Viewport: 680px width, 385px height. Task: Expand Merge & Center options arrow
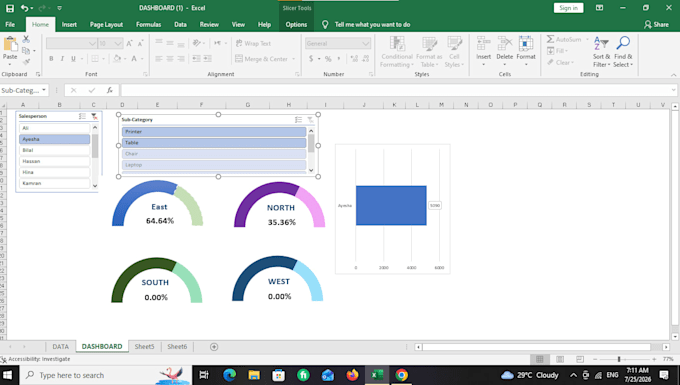coord(294,59)
